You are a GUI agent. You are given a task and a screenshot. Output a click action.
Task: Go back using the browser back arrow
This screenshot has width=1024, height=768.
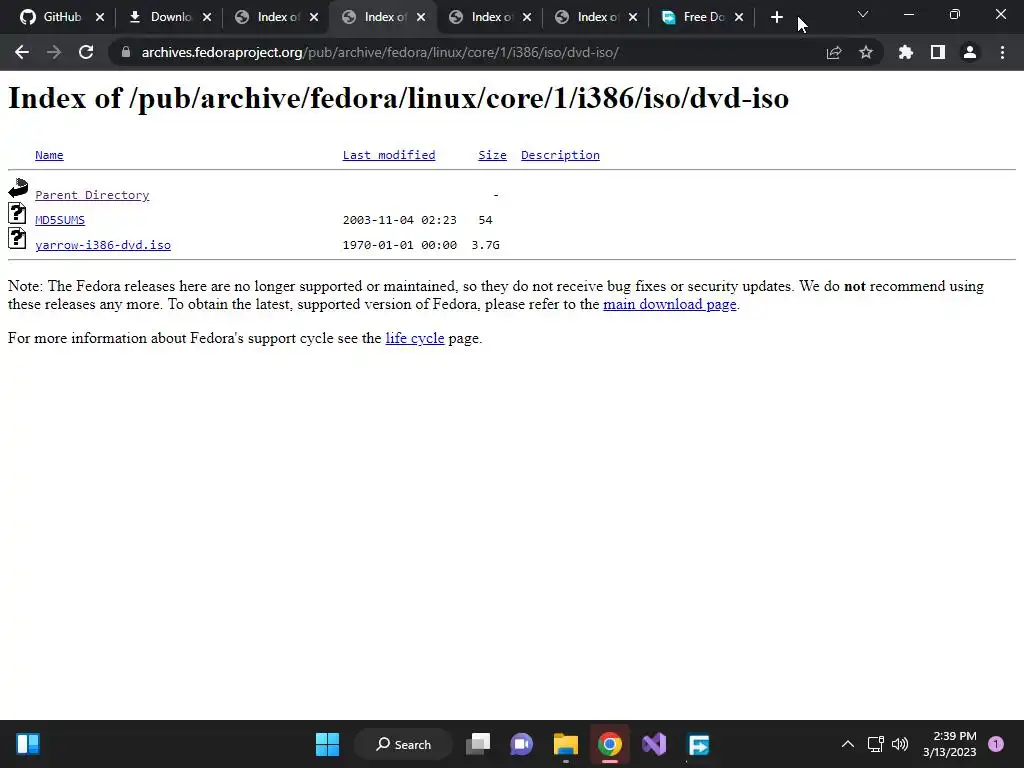22,52
